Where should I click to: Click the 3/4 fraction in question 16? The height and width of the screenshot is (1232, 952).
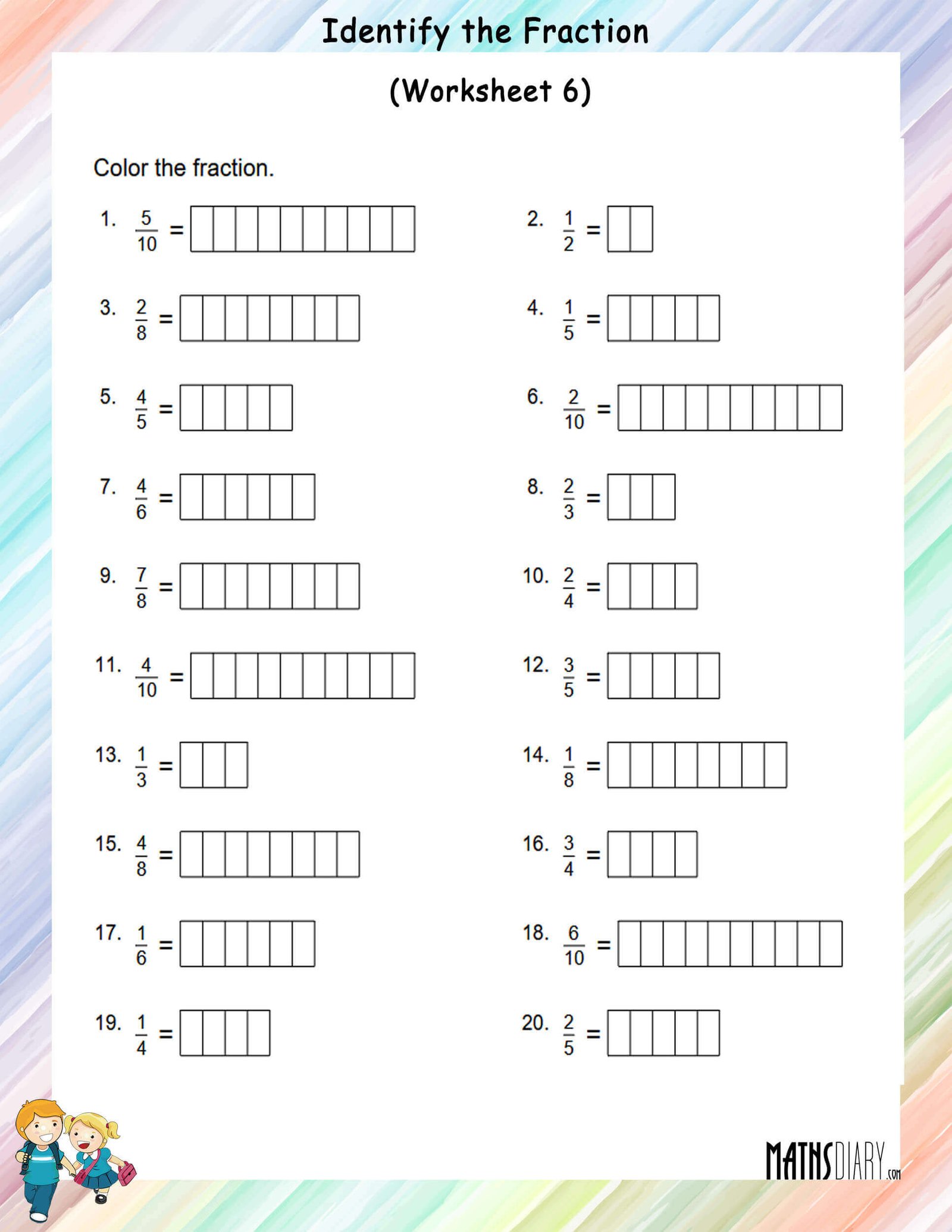569,855
